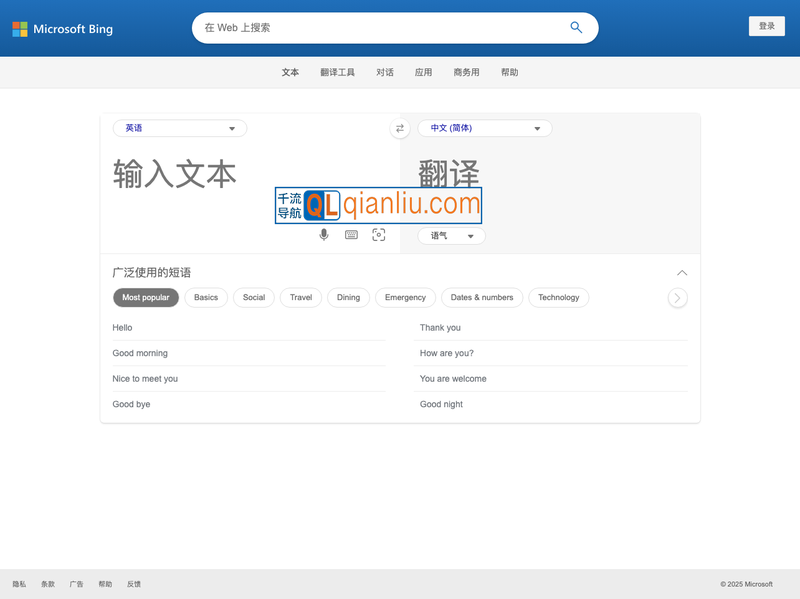Switch to the 对话 tab
This screenshot has height=599, width=800.
click(x=385, y=72)
